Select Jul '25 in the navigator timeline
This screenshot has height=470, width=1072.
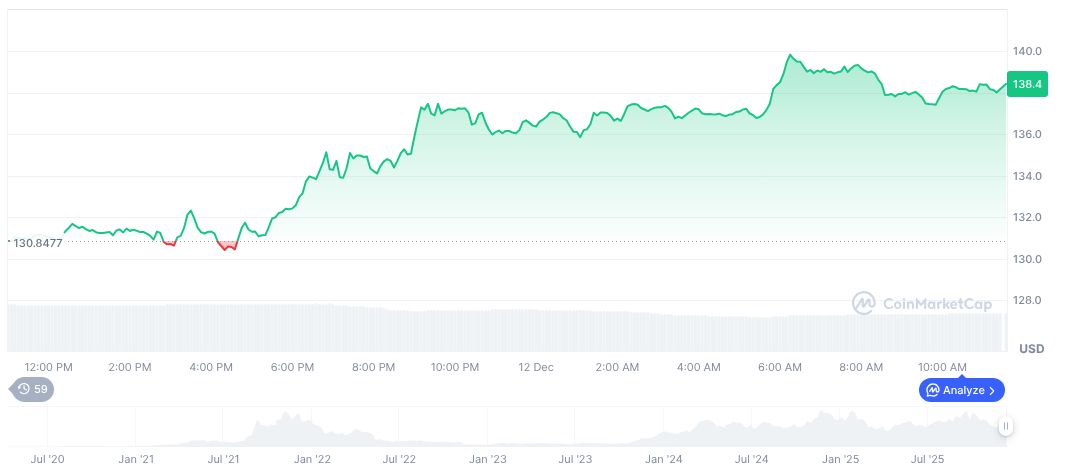click(x=929, y=459)
